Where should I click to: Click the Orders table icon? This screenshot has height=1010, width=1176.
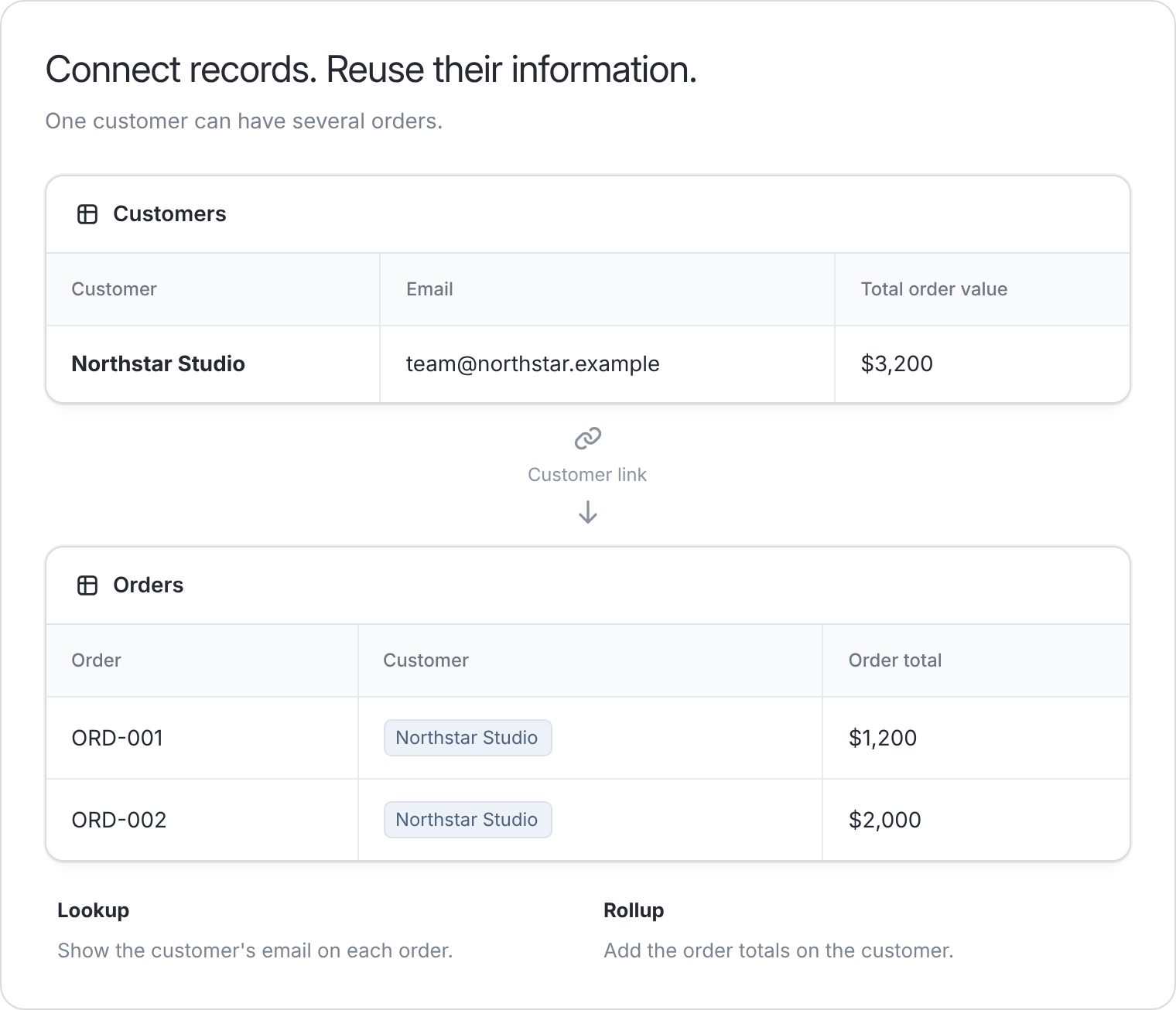click(87, 585)
